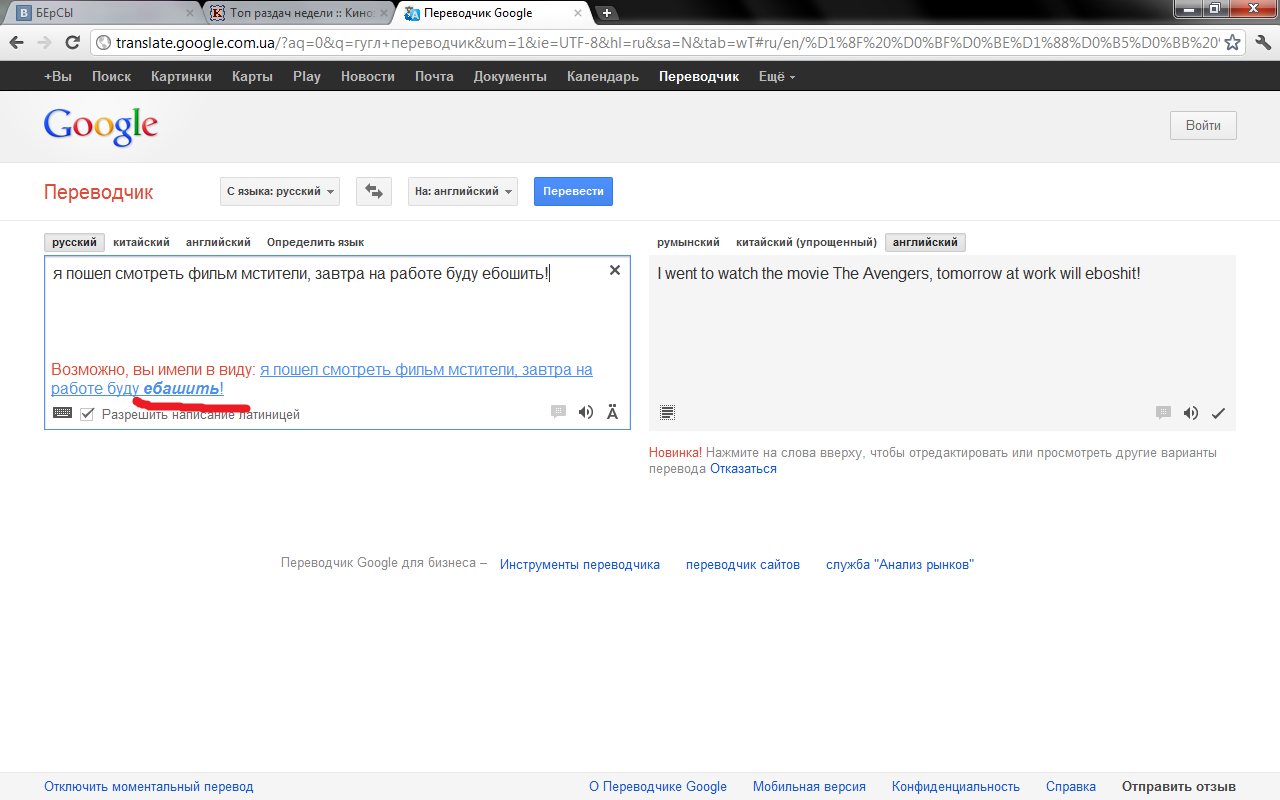Click the Ä transliteration icon
Viewport: 1280px width, 800px height.
point(613,412)
